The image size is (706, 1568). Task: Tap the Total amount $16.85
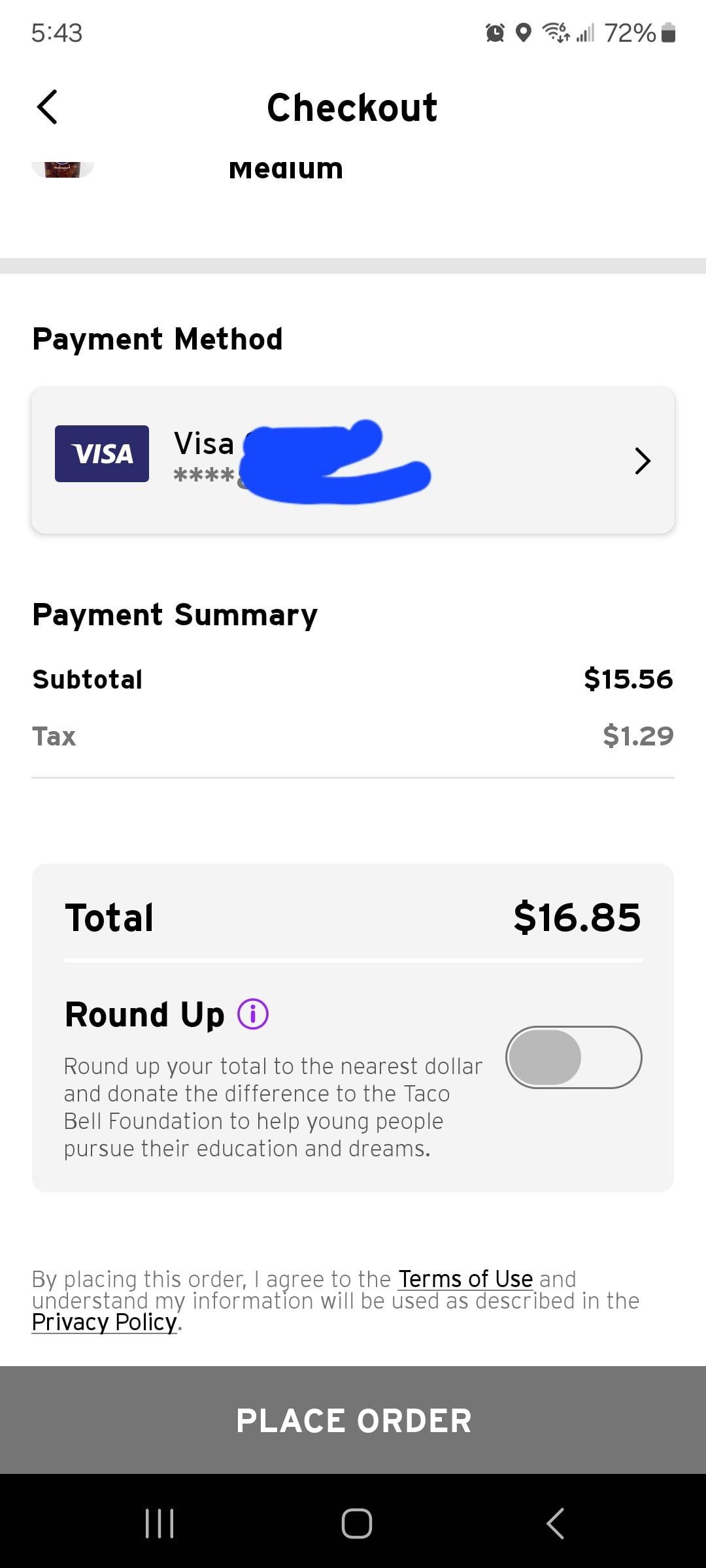coord(577,917)
